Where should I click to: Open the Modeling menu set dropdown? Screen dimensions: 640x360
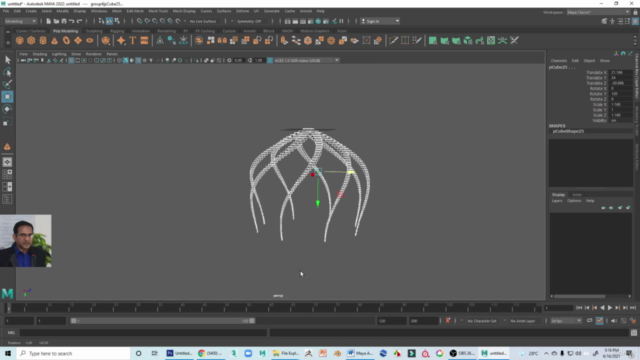tap(20, 21)
